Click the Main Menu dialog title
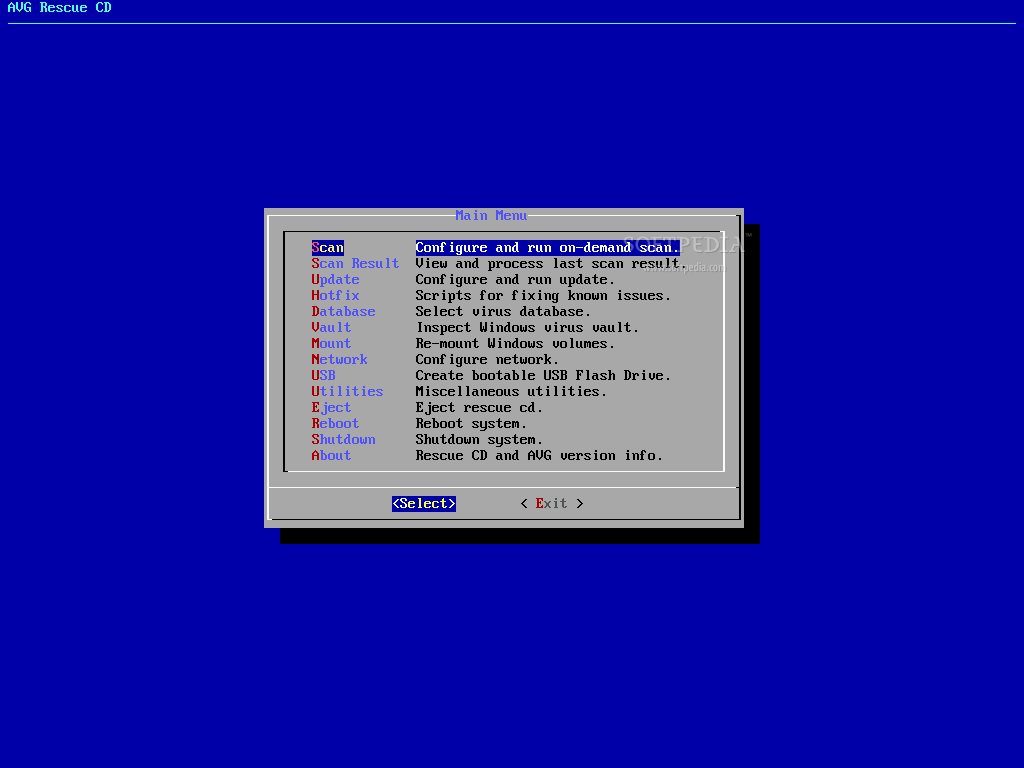This screenshot has height=768, width=1024. 491,216
